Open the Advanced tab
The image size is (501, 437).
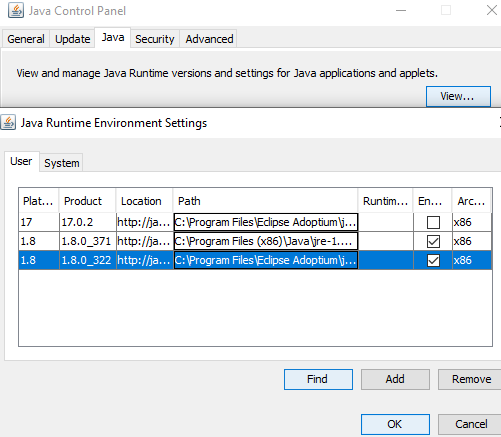(x=209, y=39)
